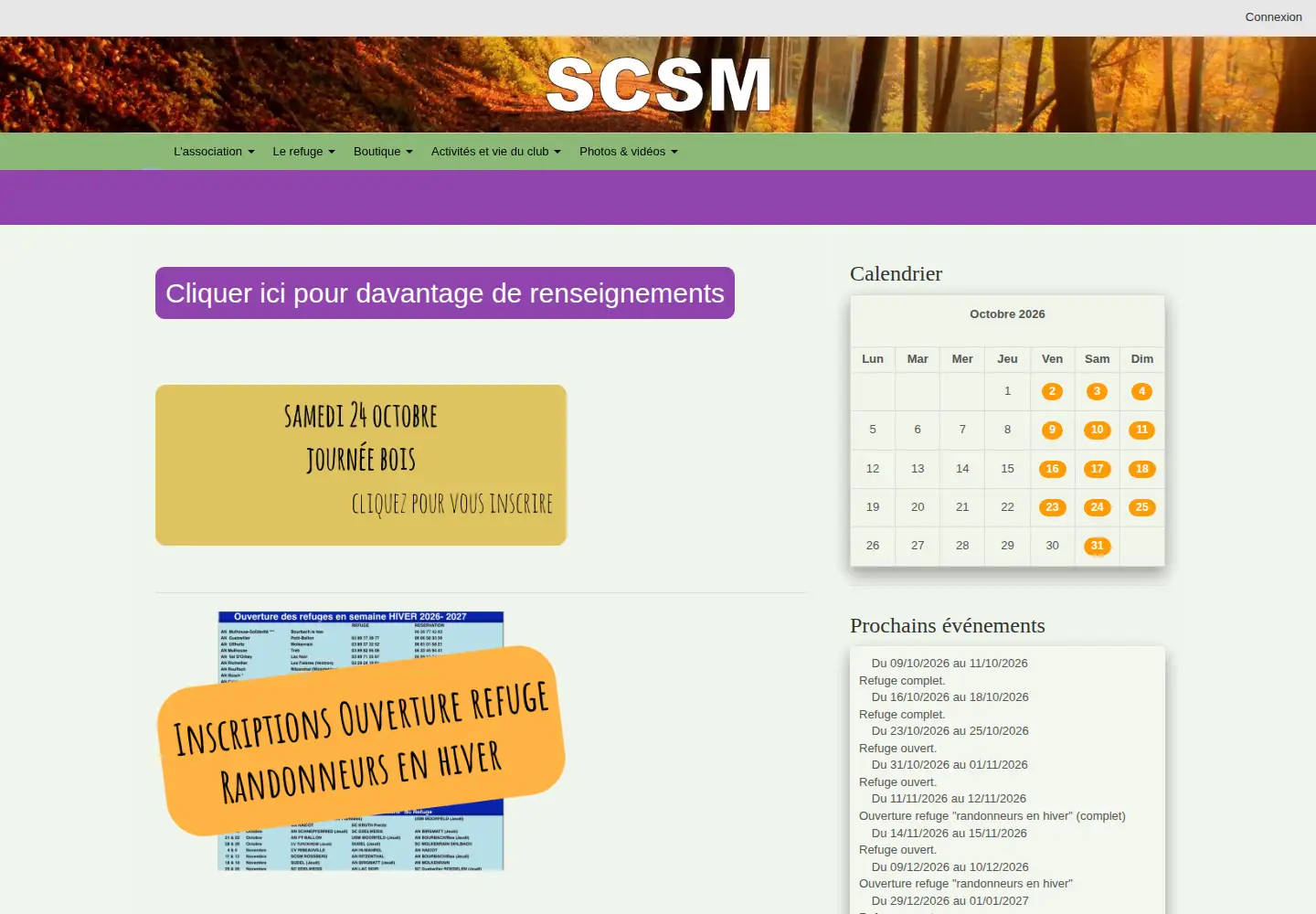Select highlighted calendar day 10
The height and width of the screenshot is (914, 1316).
click(x=1097, y=430)
